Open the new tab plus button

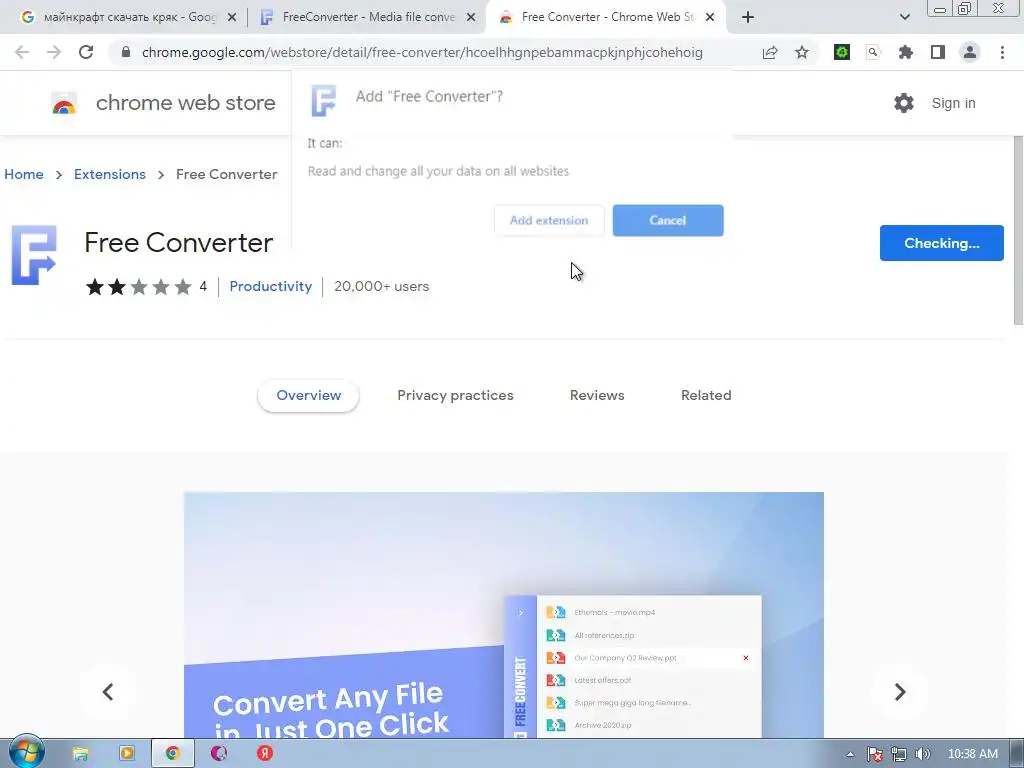[x=748, y=17]
